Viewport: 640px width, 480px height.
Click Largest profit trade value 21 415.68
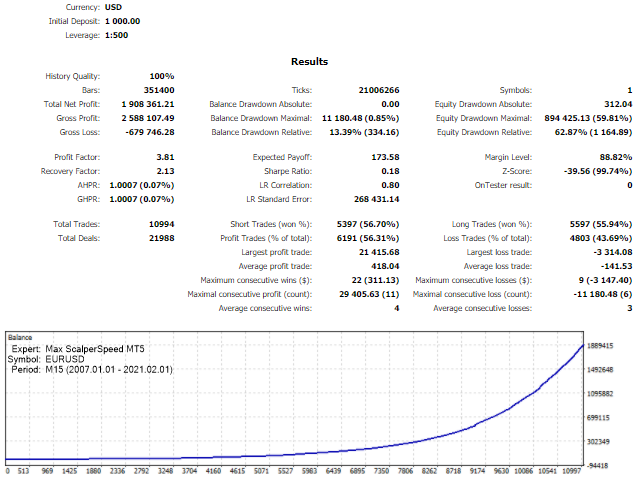click(x=379, y=252)
